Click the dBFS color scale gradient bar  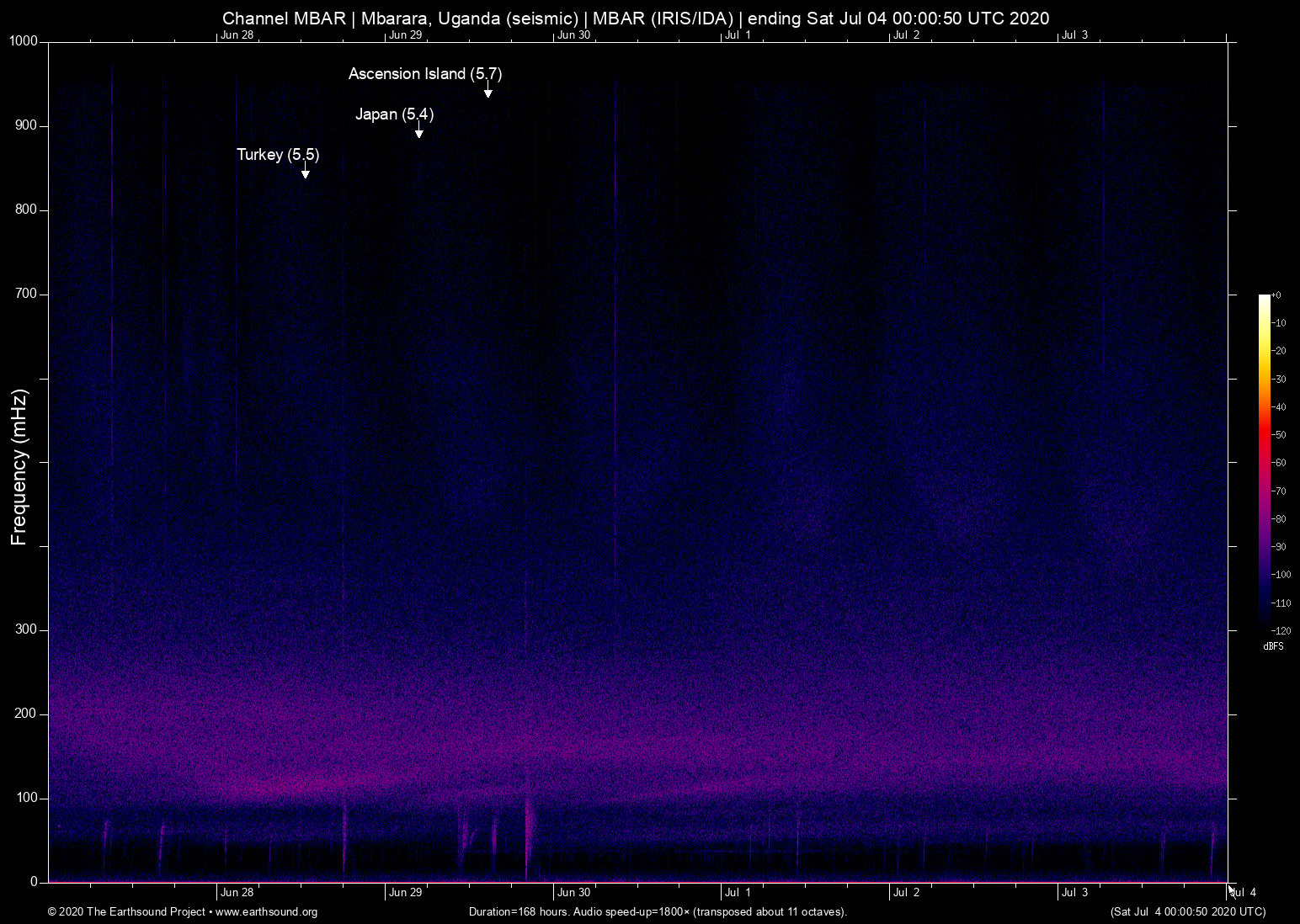point(1265,462)
